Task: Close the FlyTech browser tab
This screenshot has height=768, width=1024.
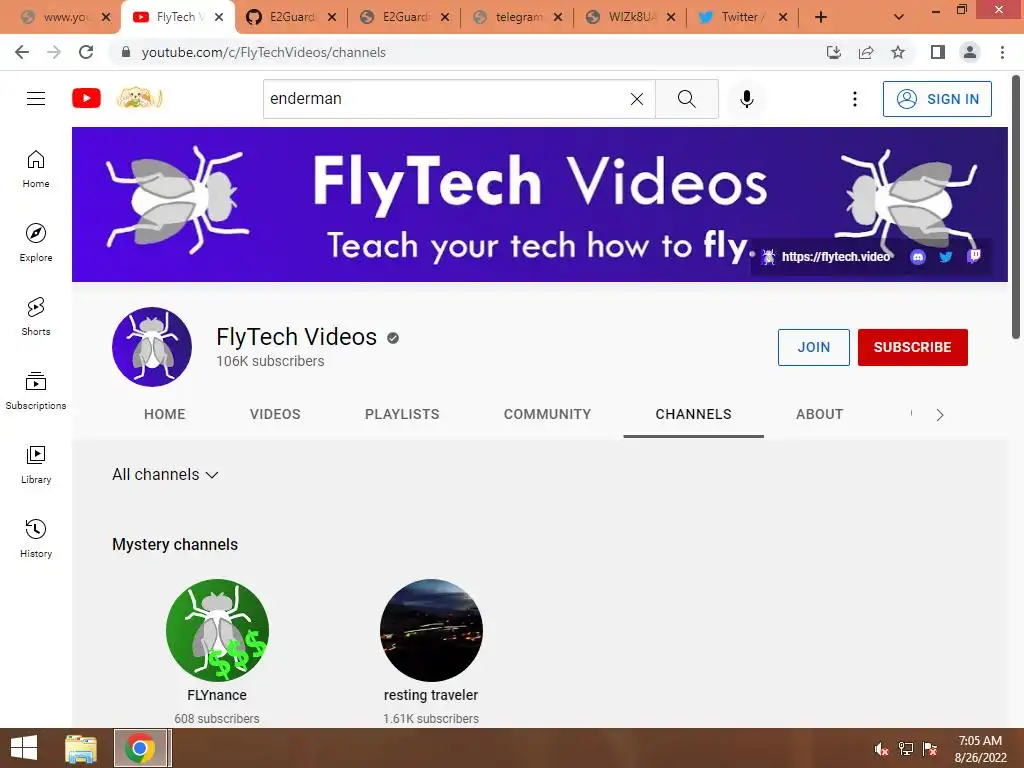Action: 219,18
